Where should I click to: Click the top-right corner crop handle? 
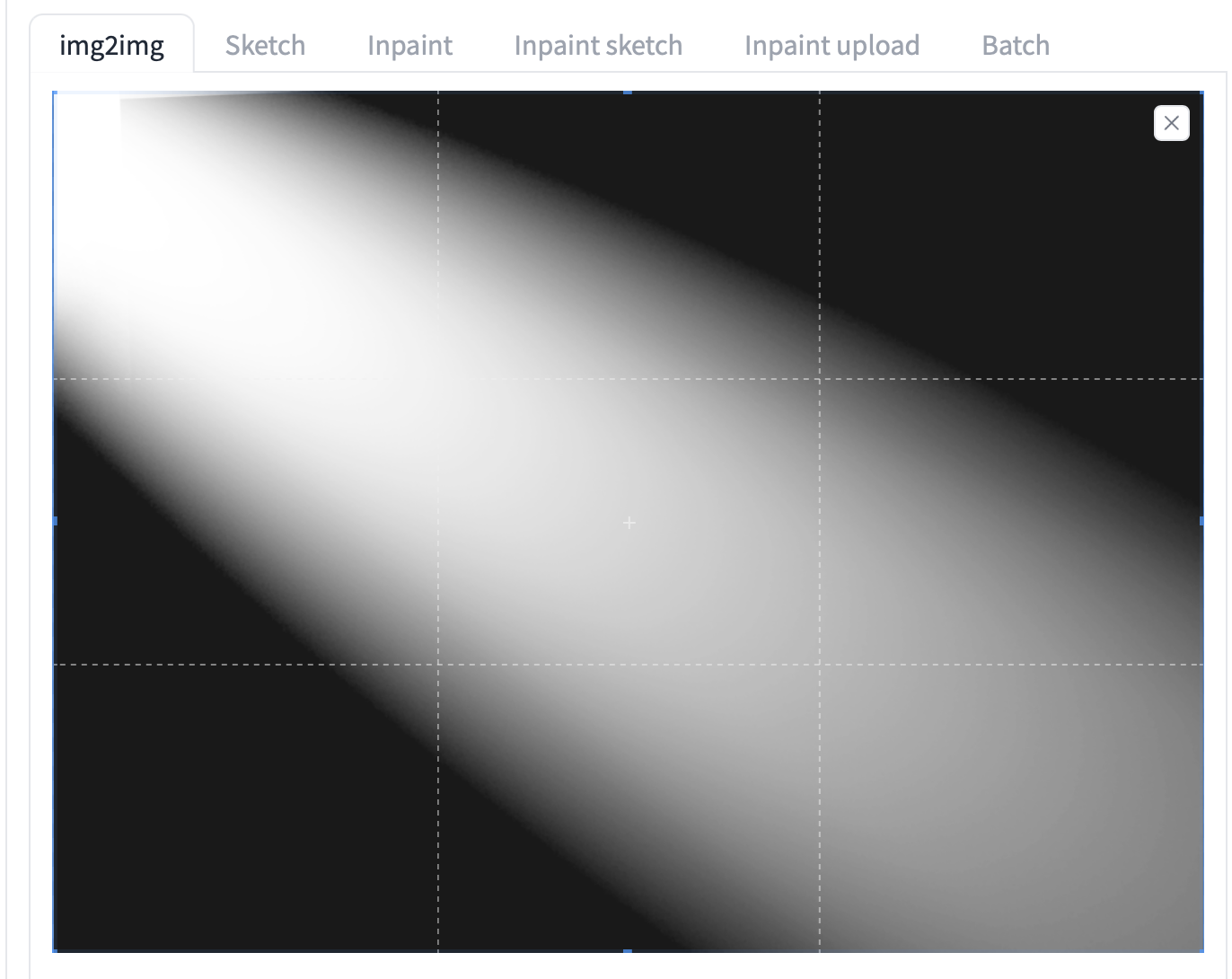click(1200, 91)
